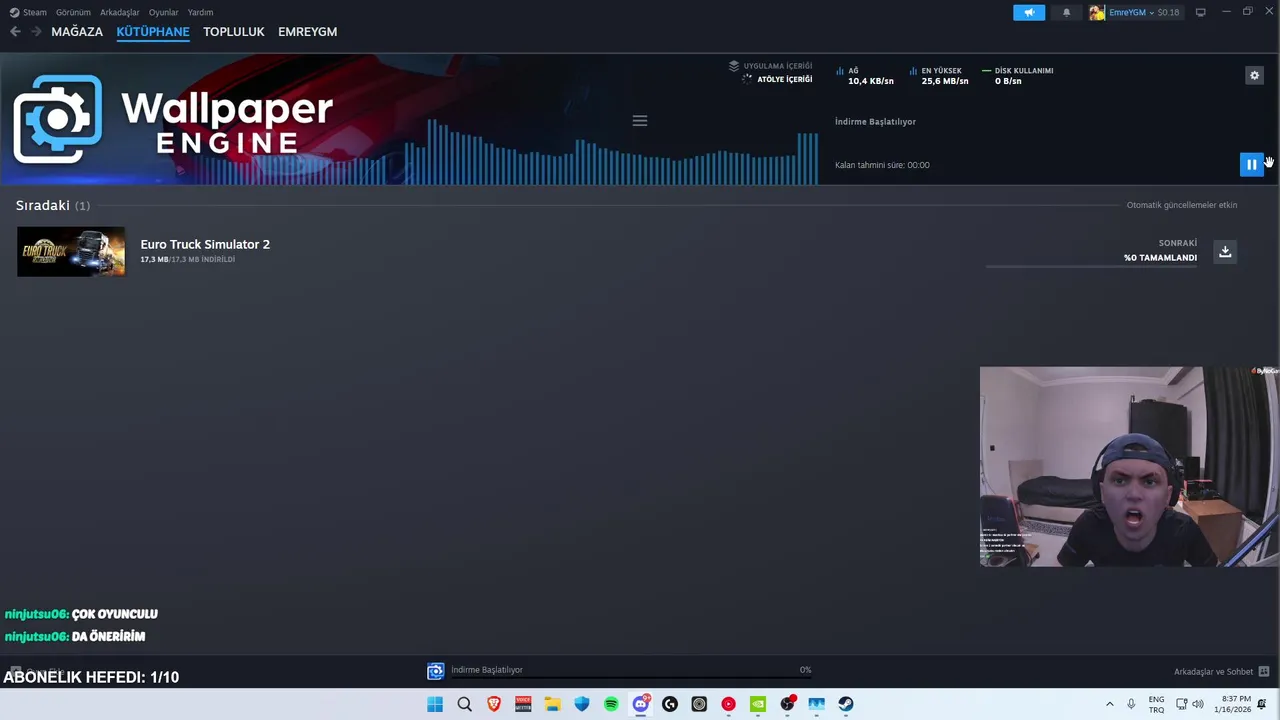Viewport: 1280px width, 720px height.
Task: Open Euro Truck Simulator 2 thumbnail
Action: tap(71, 251)
